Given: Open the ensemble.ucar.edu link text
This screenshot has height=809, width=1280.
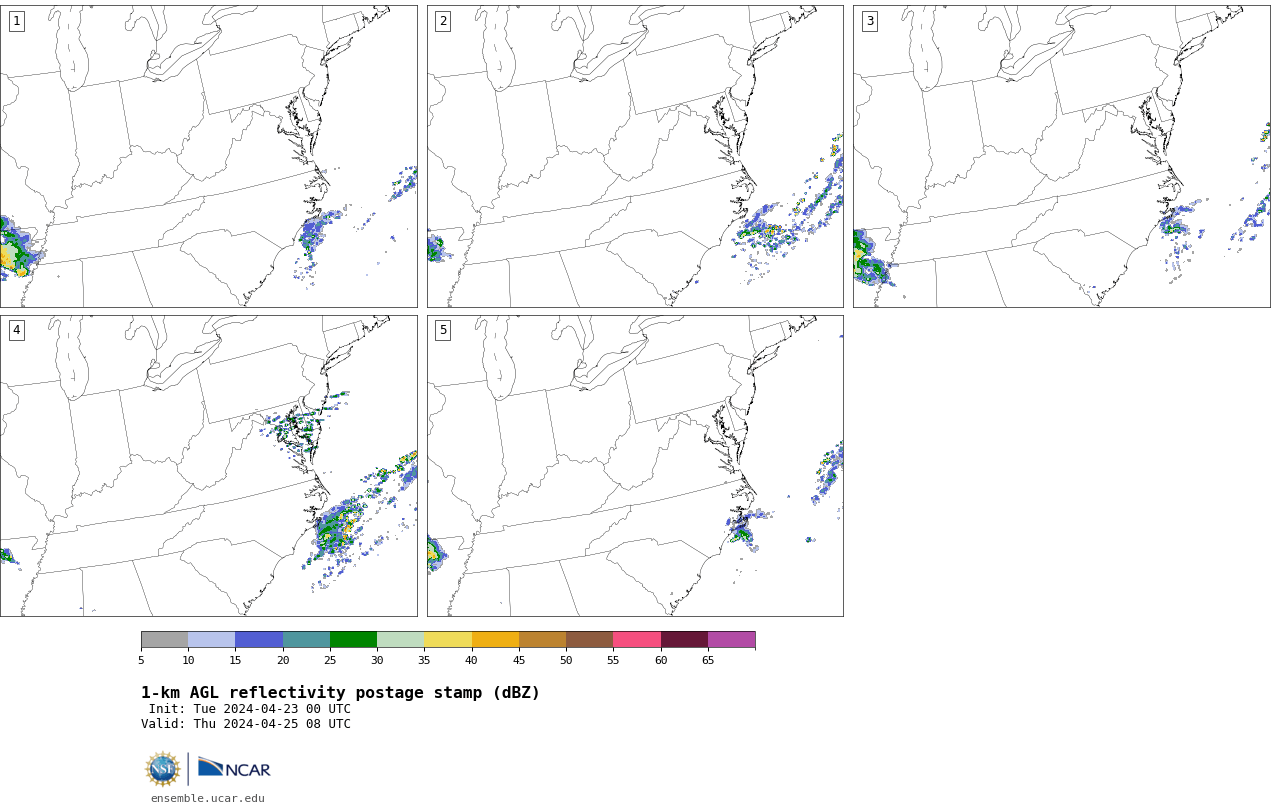Looking at the screenshot, I should (208, 798).
